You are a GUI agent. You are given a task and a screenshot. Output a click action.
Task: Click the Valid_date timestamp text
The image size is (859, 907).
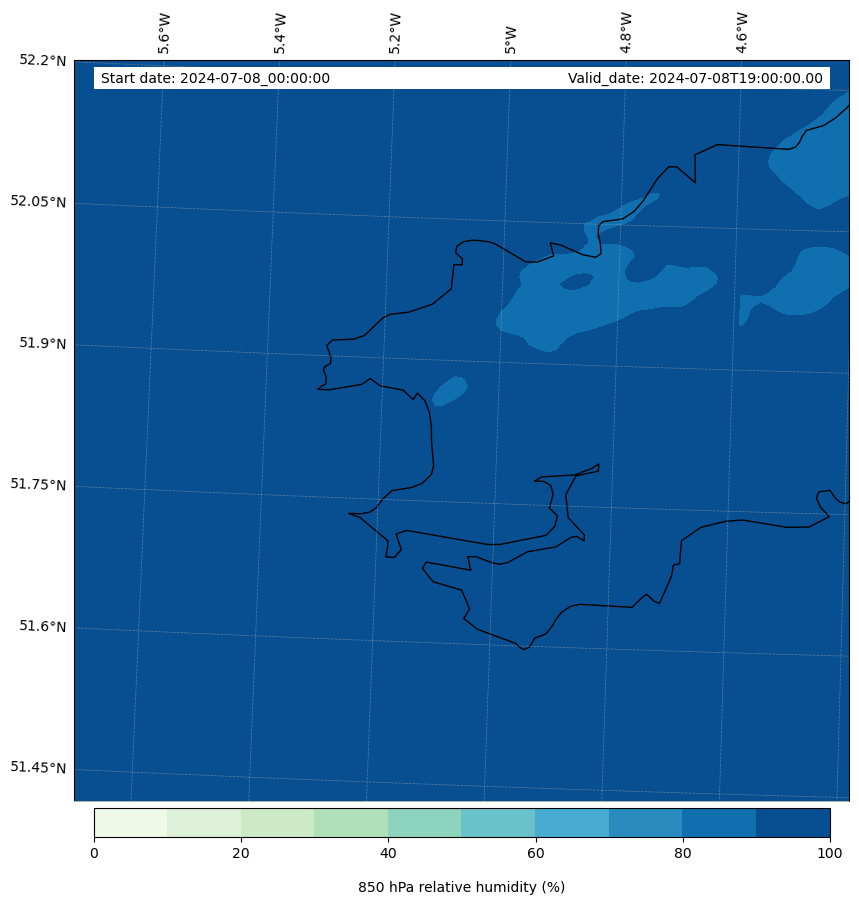tap(695, 78)
